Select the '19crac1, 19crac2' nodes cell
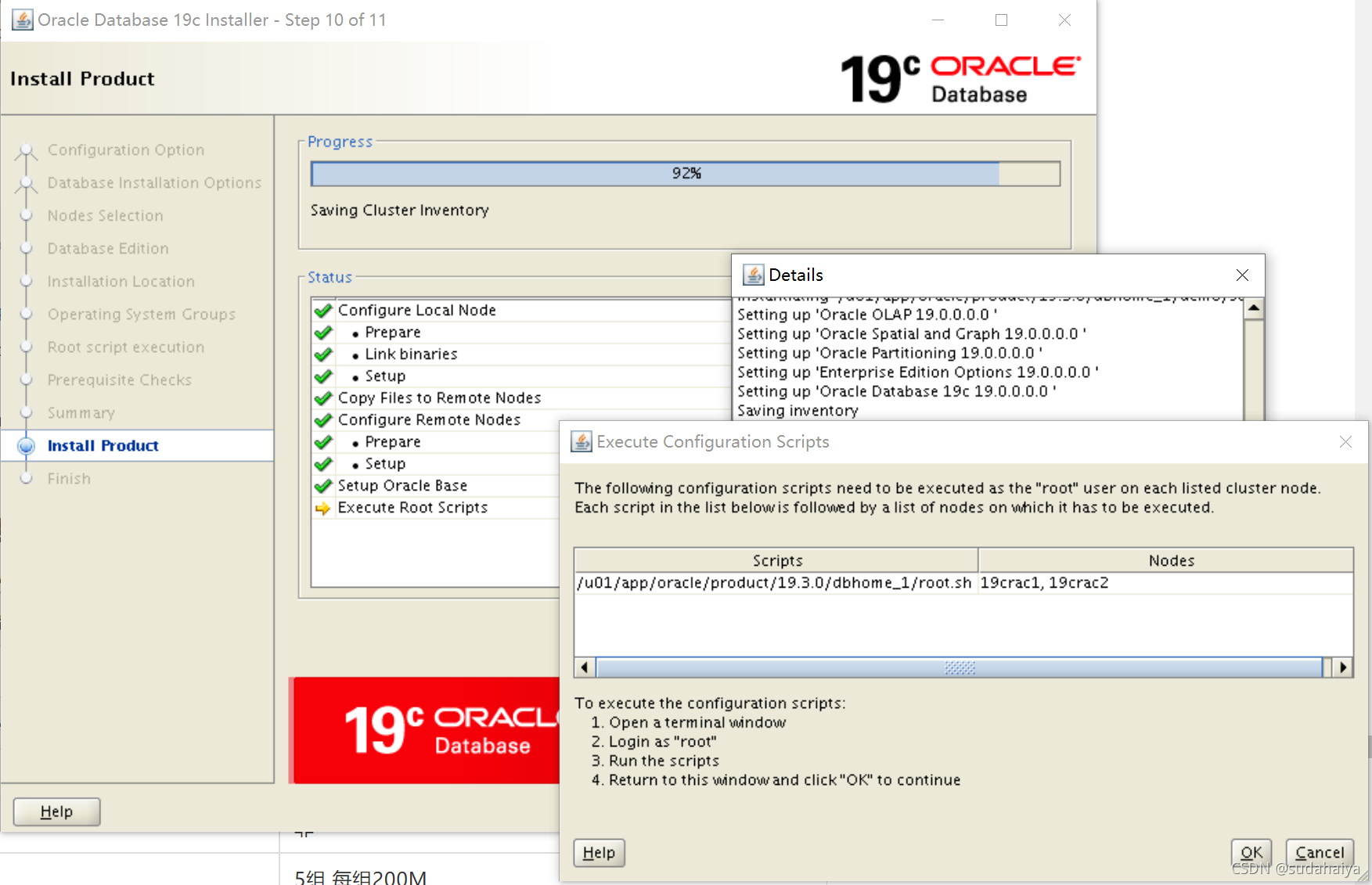The width and height of the screenshot is (1372, 885). point(1165,583)
